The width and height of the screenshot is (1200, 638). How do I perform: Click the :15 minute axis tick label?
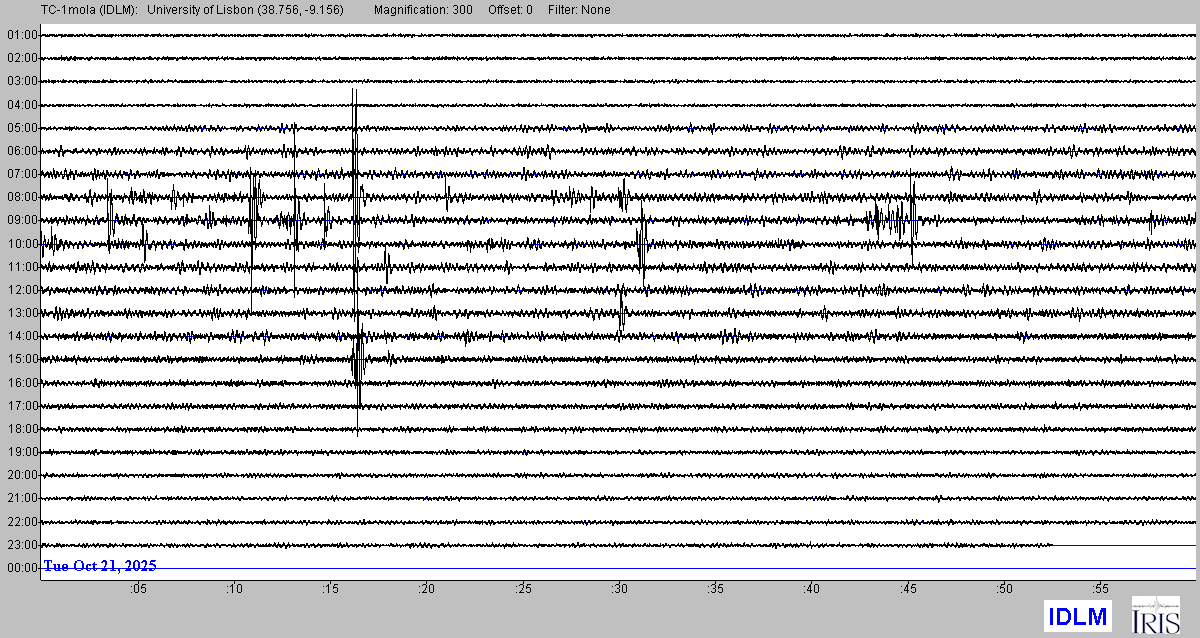[x=330, y=589]
